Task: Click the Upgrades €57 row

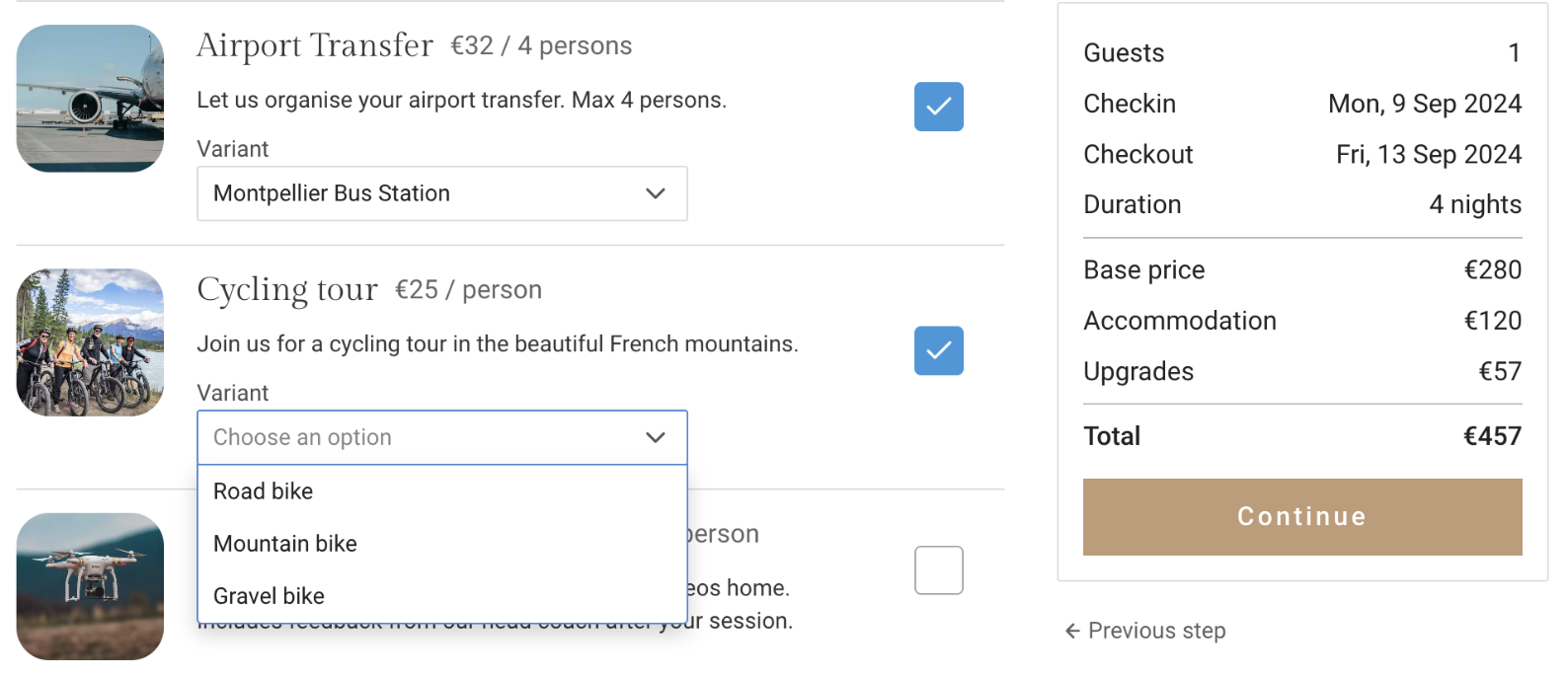Action: pos(1302,371)
